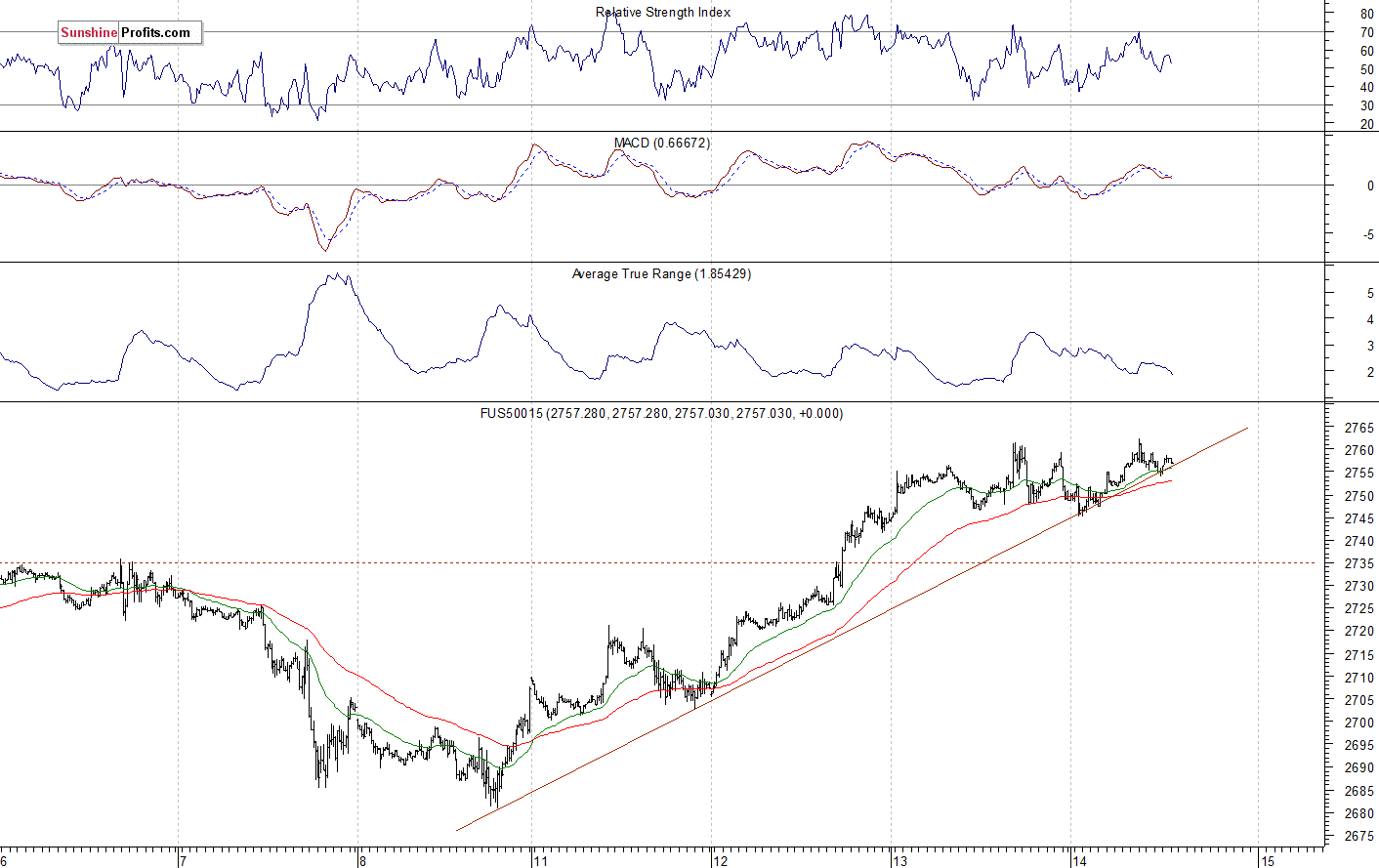Viewport: 1379px width, 868px height.
Task: Click ATR axis value 5
Action: click(1370, 293)
